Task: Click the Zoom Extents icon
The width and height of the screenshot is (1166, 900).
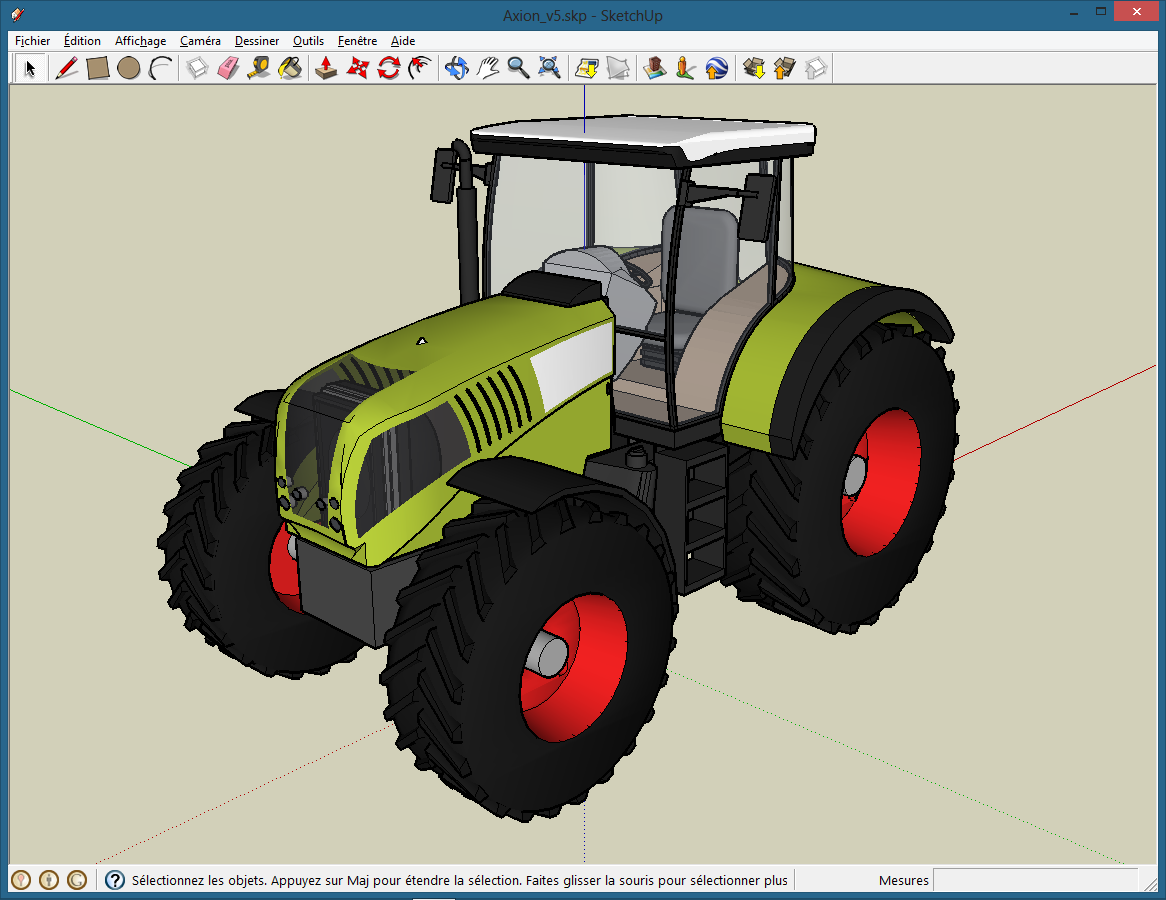Action: (549, 68)
